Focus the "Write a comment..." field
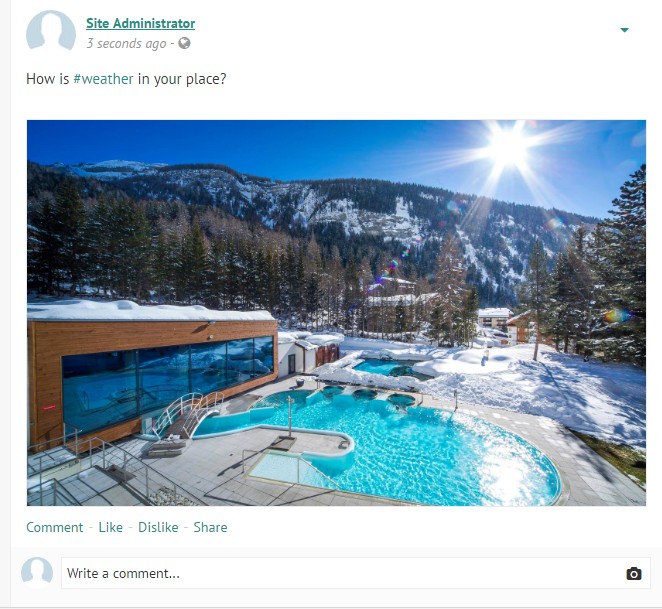 tap(355, 573)
